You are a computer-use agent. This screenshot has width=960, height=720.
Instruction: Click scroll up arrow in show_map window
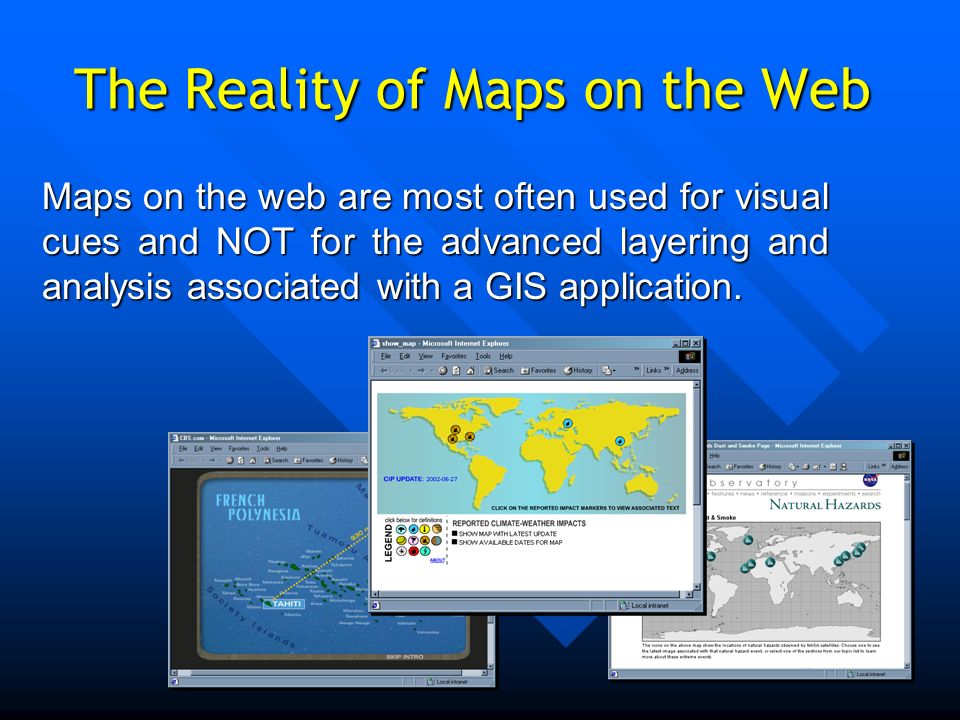click(696, 384)
